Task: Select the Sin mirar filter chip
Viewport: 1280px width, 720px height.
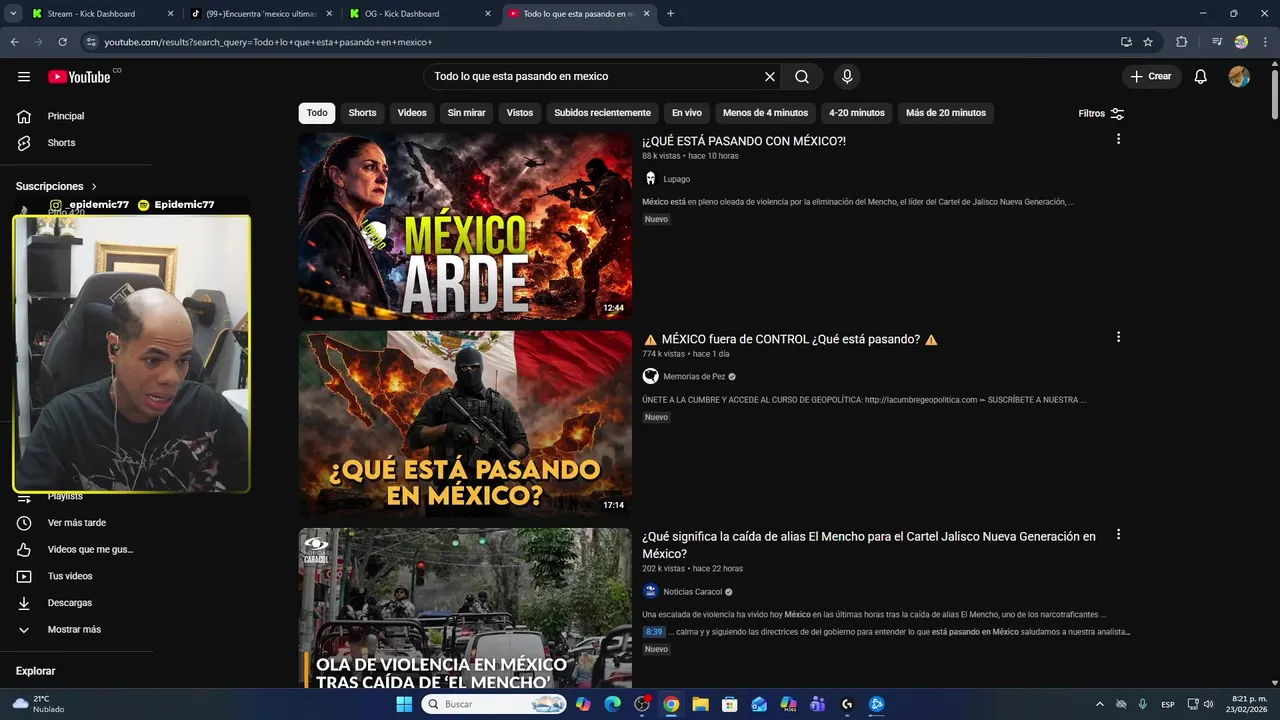Action: pyautogui.click(x=466, y=113)
